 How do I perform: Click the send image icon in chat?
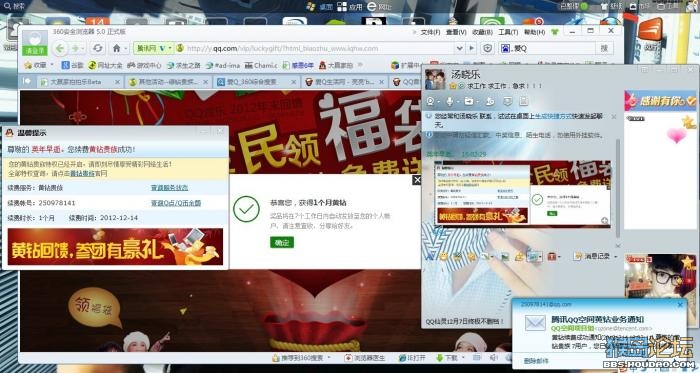pyautogui.click(x=505, y=256)
